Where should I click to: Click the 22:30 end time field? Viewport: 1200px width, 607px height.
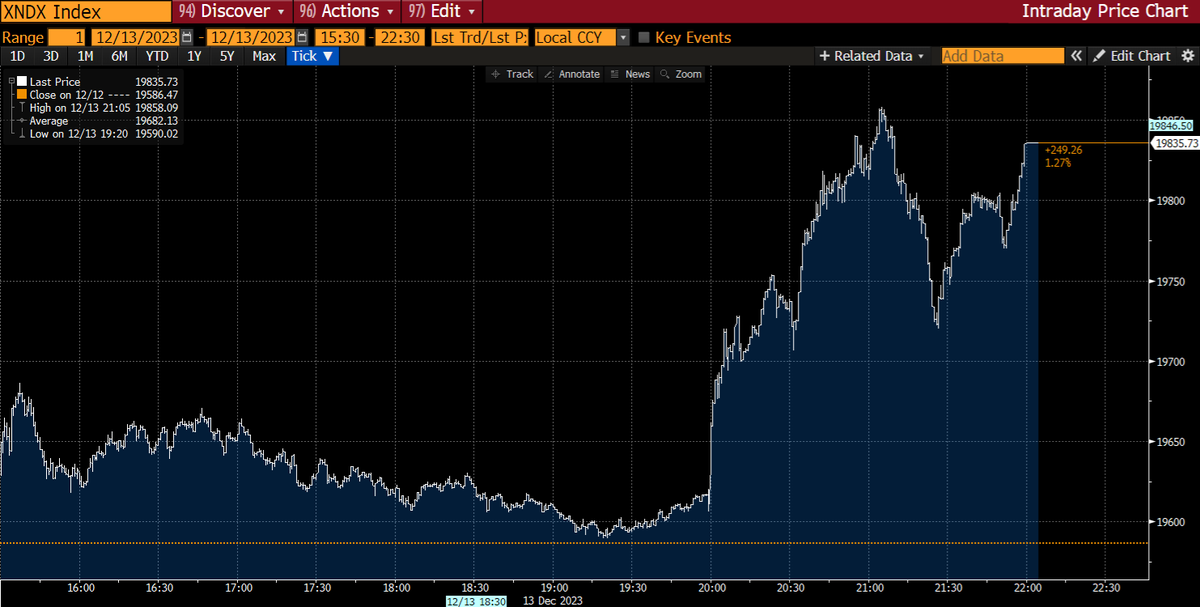pyautogui.click(x=400, y=37)
